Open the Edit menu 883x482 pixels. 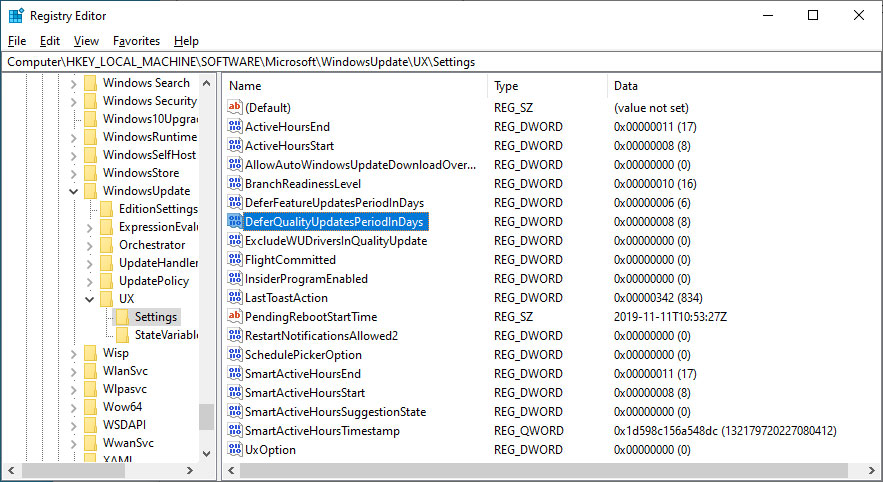pyautogui.click(x=50, y=41)
